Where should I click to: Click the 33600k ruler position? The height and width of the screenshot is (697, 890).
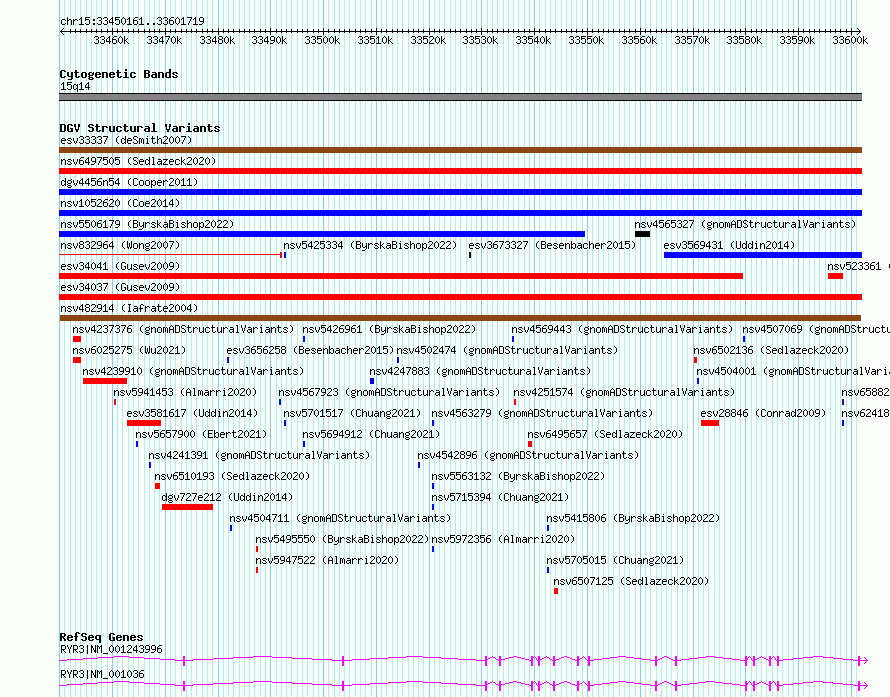(850, 40)
